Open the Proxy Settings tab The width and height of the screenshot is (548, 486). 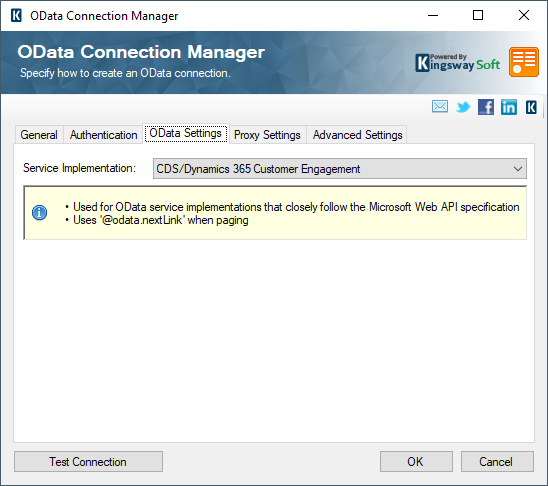point(267,135)
